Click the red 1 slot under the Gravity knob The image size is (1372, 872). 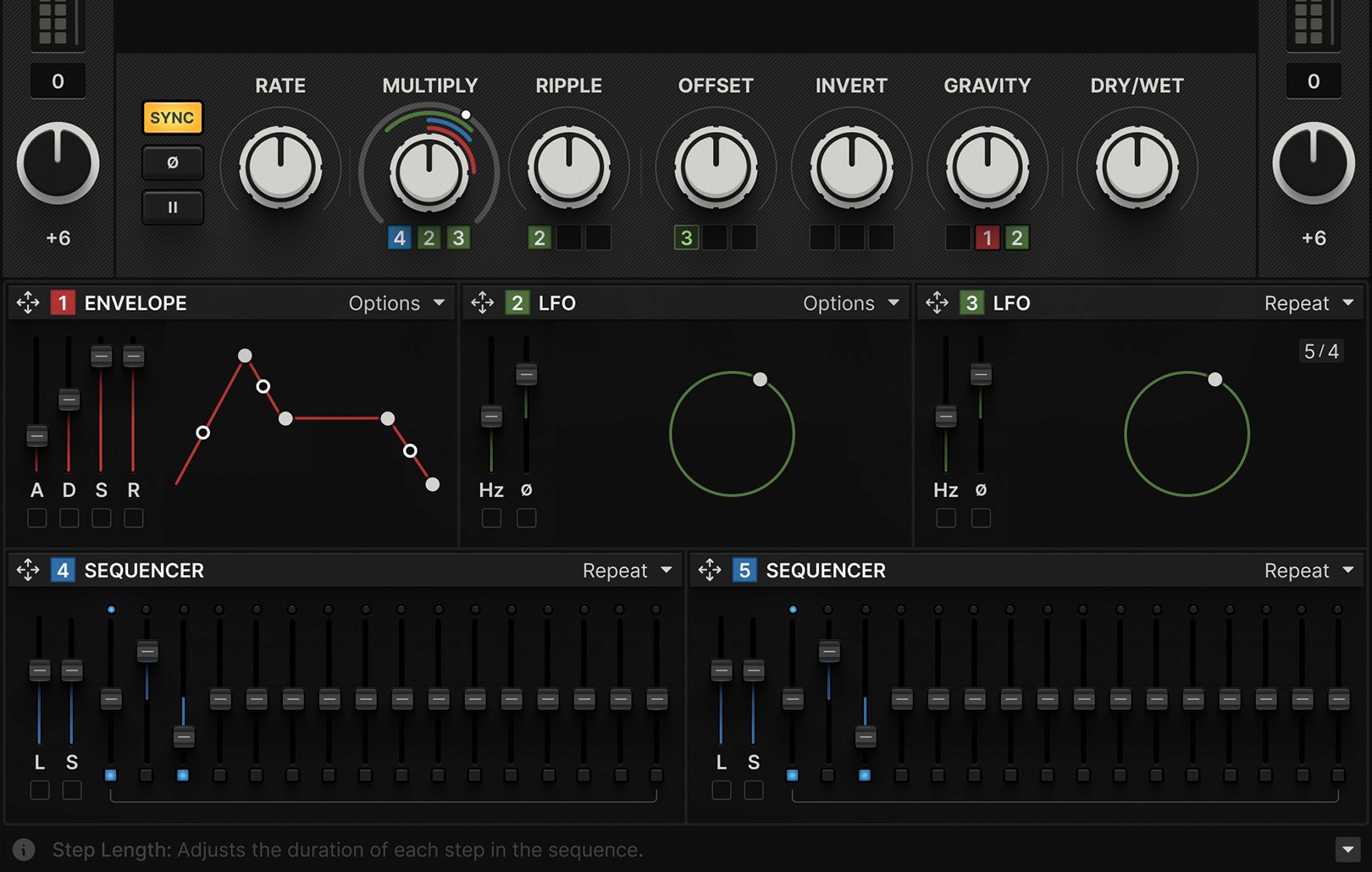[987, 238]
